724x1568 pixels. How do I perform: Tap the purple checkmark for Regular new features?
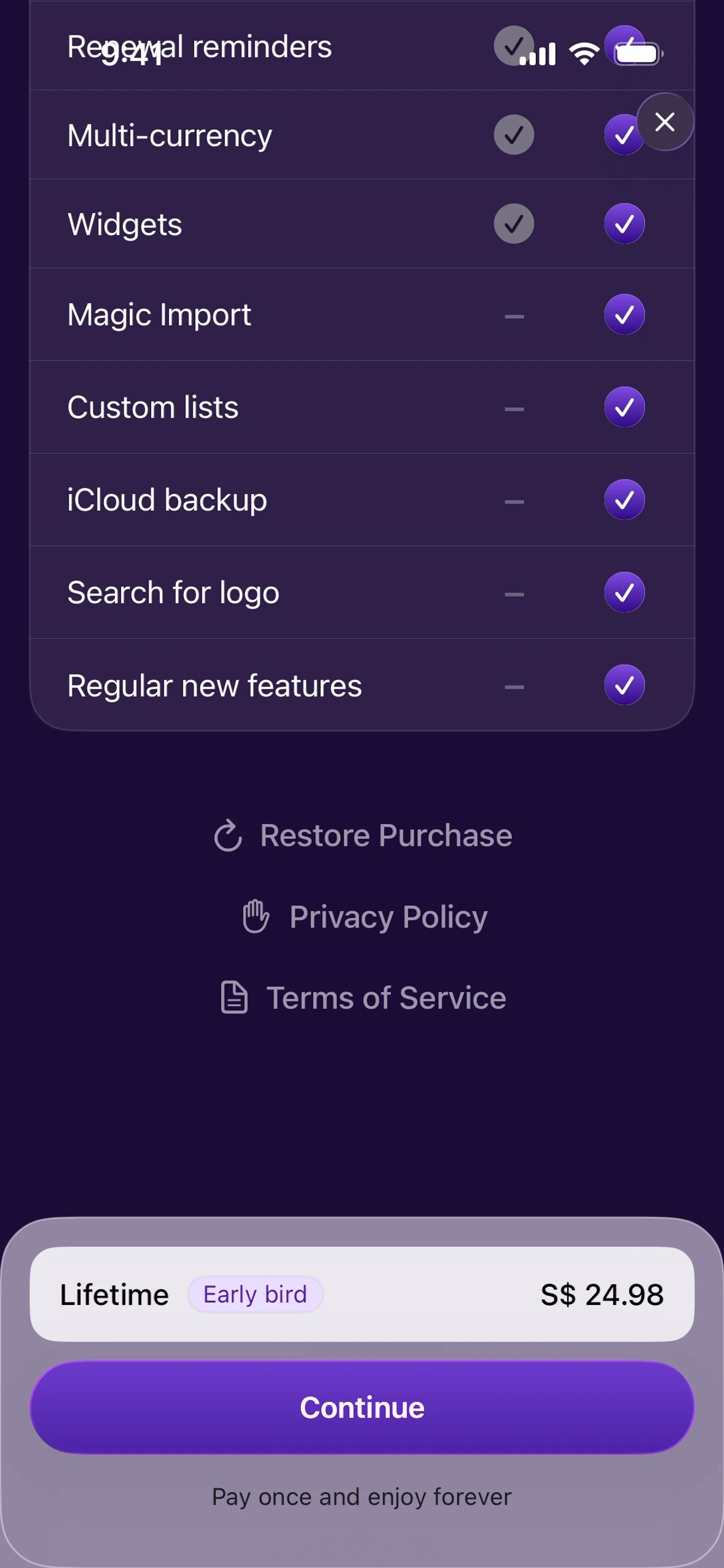pyautogui.click(x=624, y=685)
